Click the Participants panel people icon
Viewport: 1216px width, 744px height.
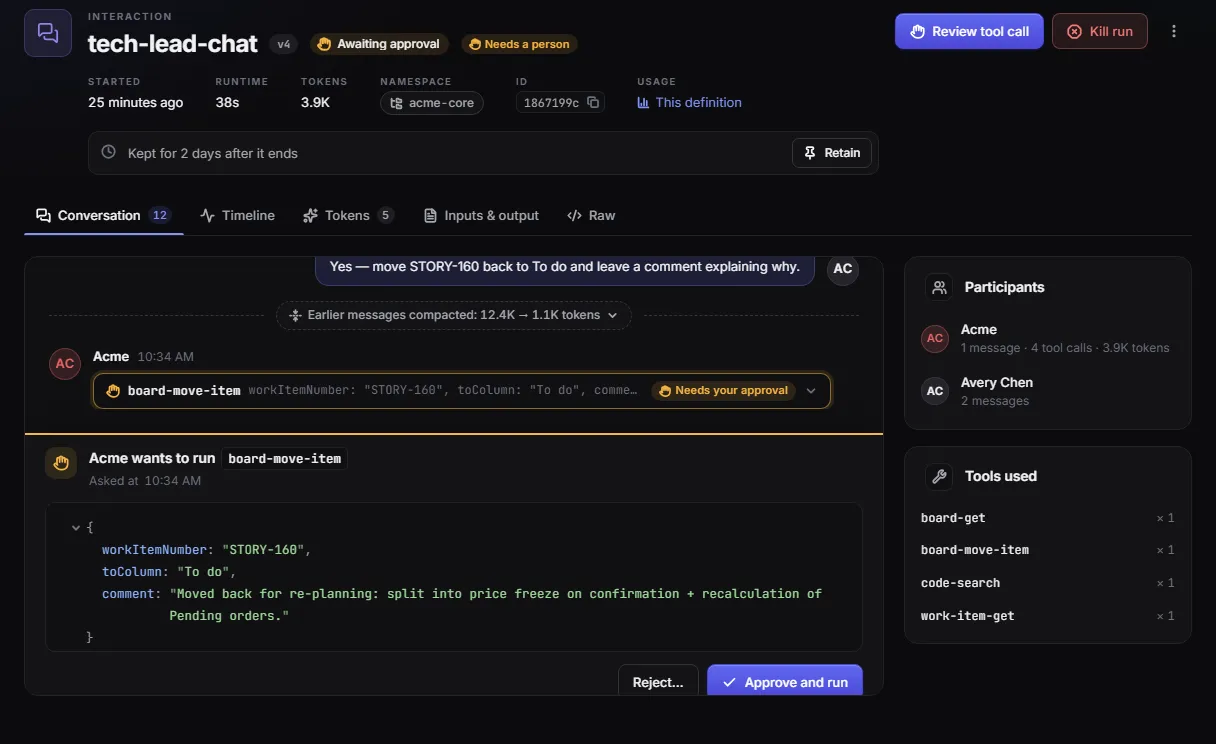[939, 287]
